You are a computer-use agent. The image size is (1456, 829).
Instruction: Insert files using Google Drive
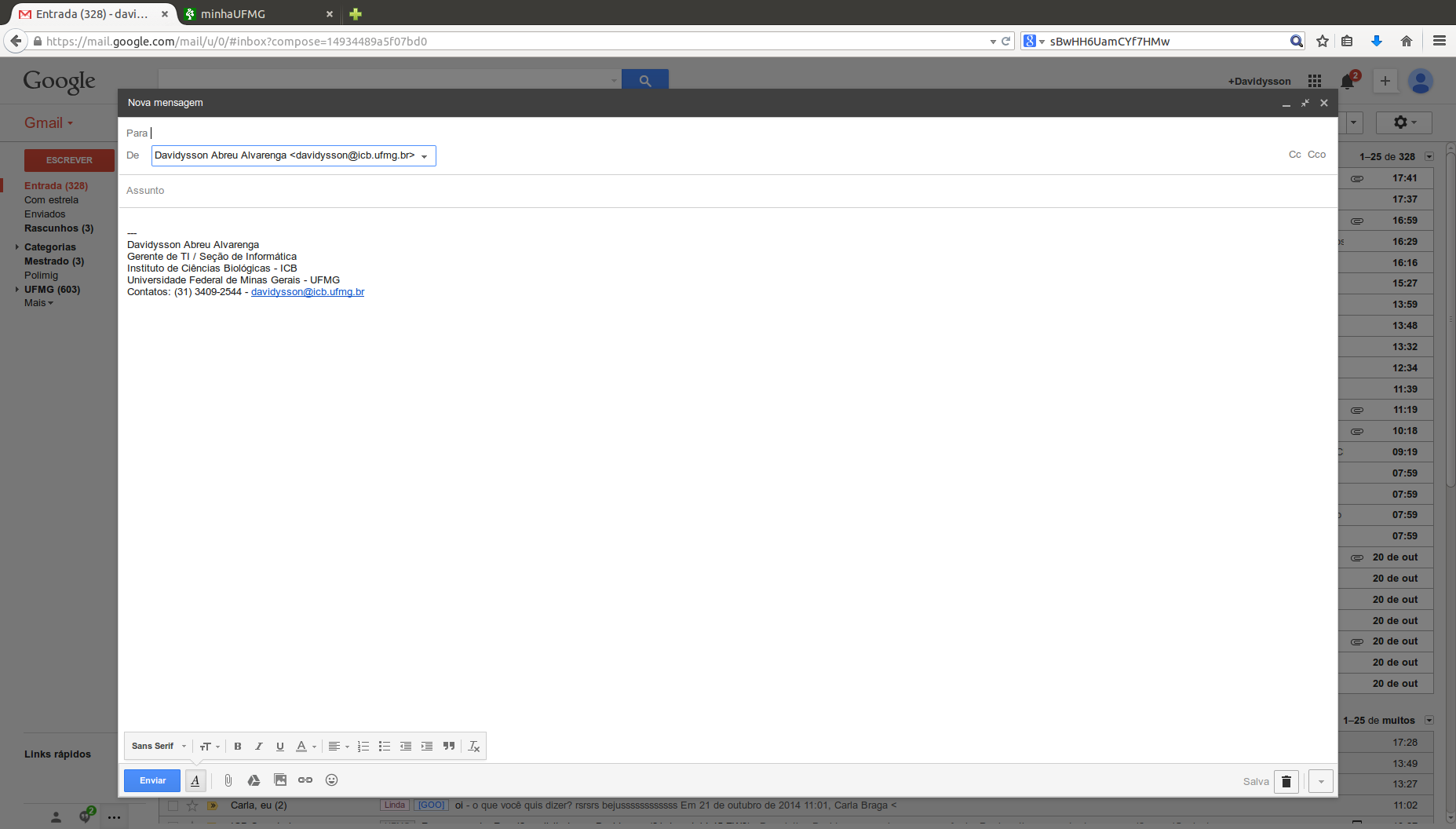point(254,780)
